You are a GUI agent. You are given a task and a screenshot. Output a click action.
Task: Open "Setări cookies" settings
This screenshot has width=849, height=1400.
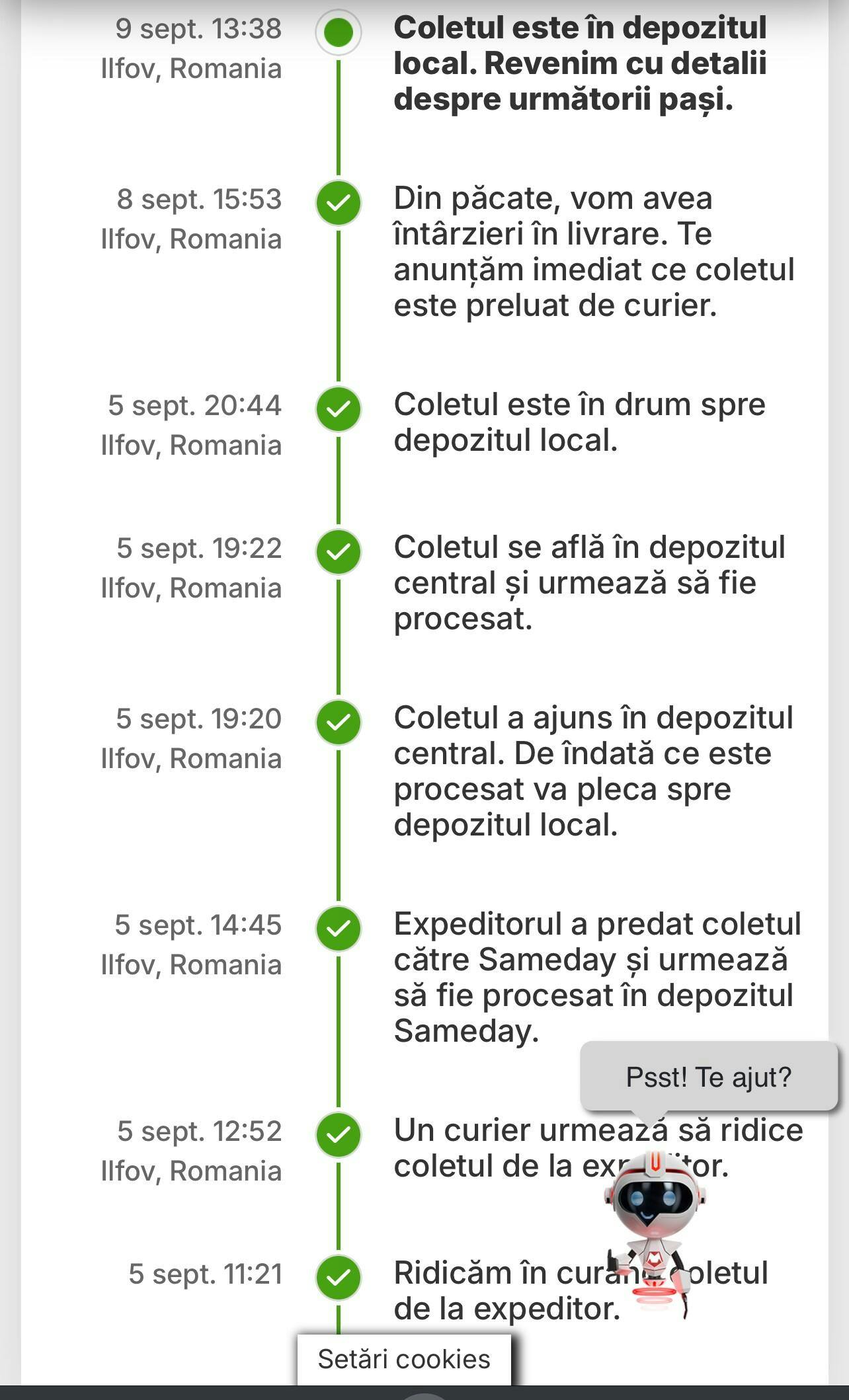(404, 1359)
